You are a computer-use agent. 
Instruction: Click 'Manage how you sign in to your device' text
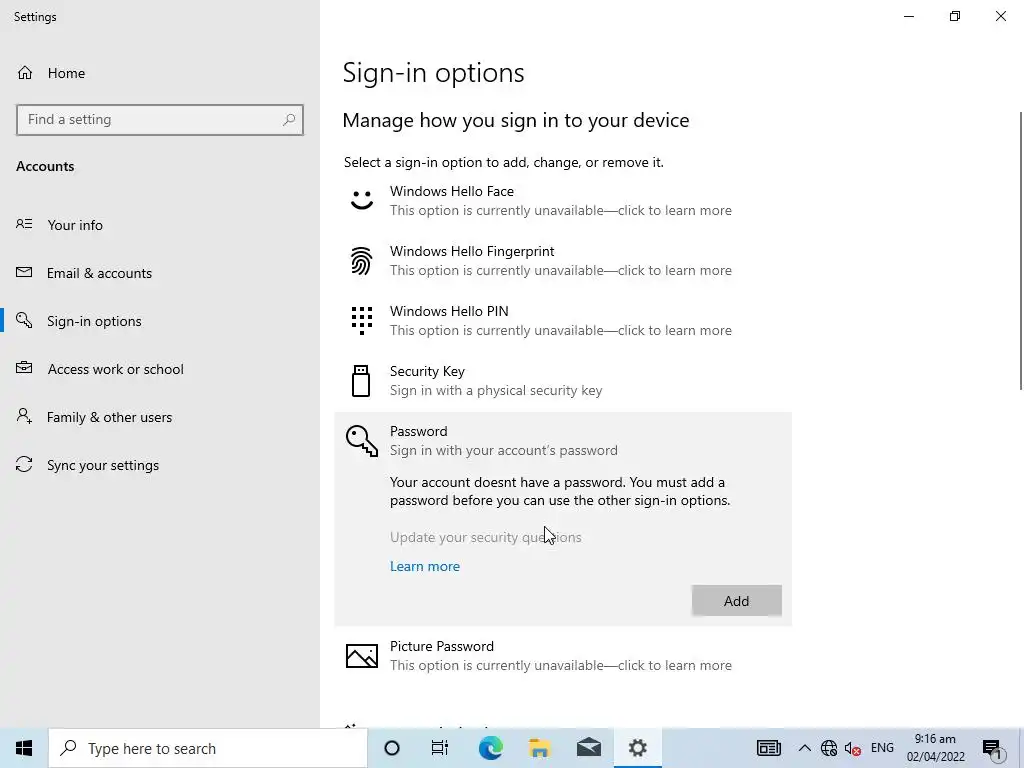click(516, 120)
